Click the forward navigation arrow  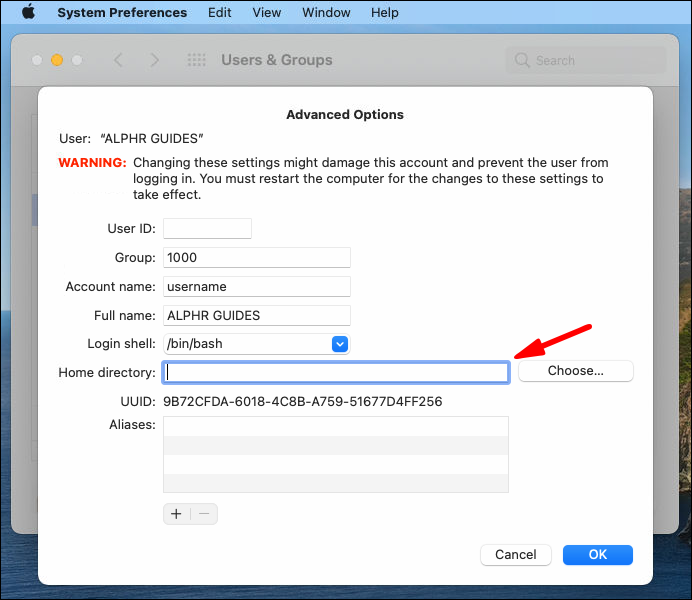(154, 60)
